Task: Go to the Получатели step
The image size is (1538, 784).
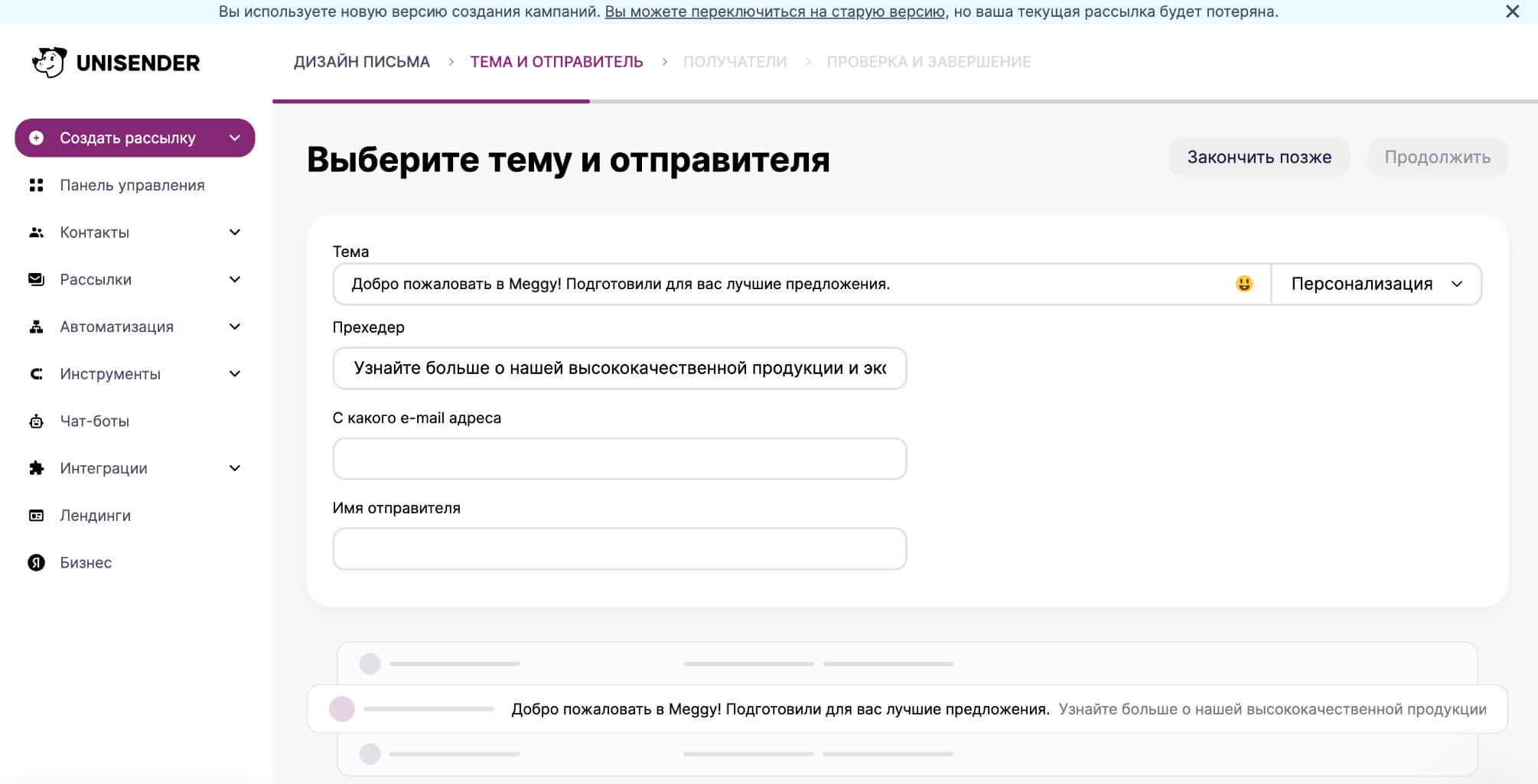Action: [735, 62]
